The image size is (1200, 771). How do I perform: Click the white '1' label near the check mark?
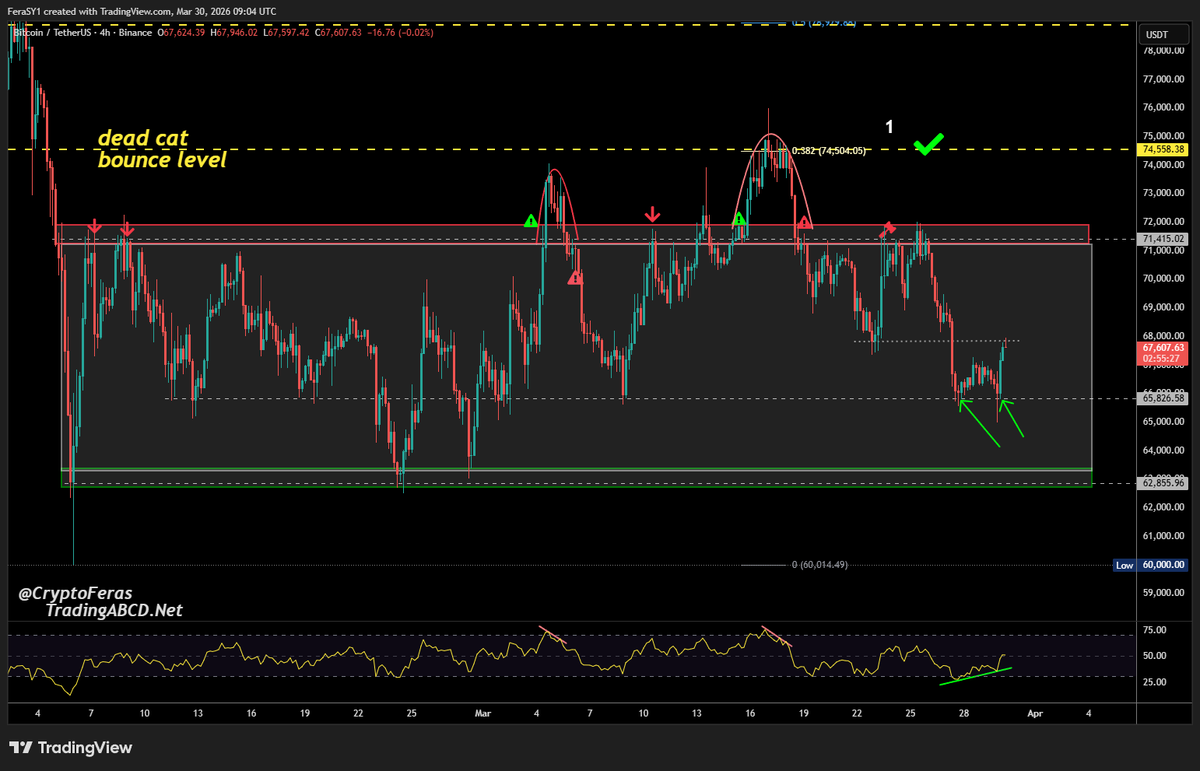(889, 127)
